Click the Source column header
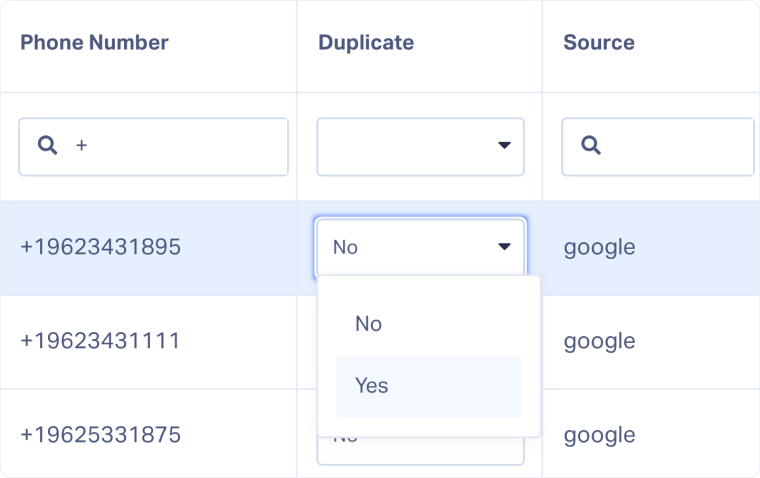This screenshot has height=478, width=760. (598, 43)
